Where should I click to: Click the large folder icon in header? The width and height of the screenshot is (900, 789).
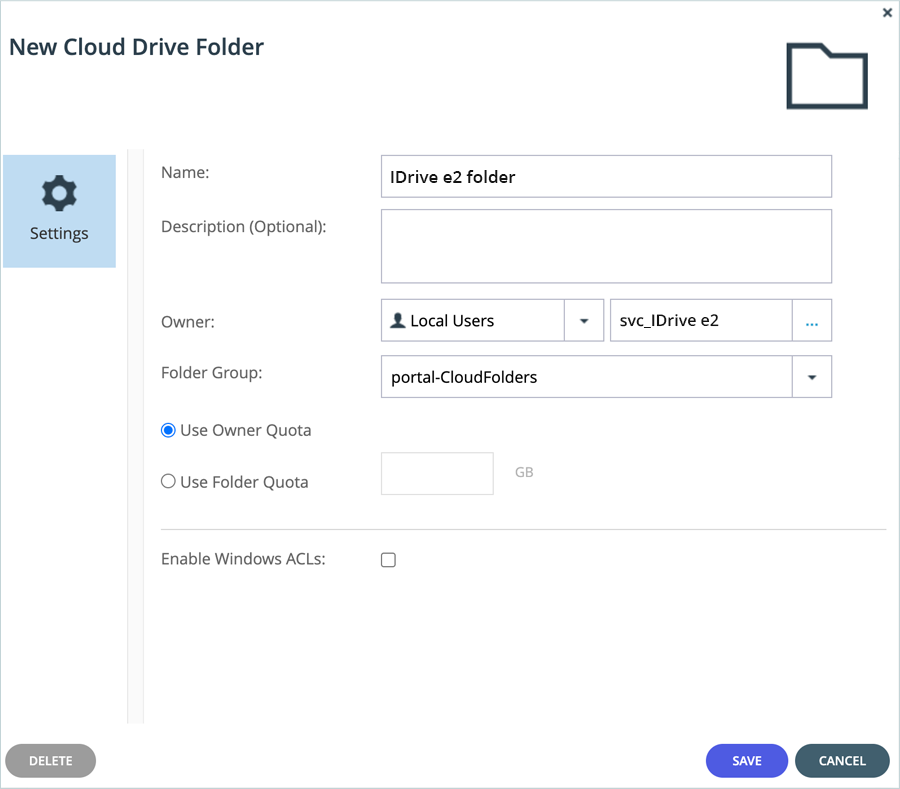(x=827, y=76)
